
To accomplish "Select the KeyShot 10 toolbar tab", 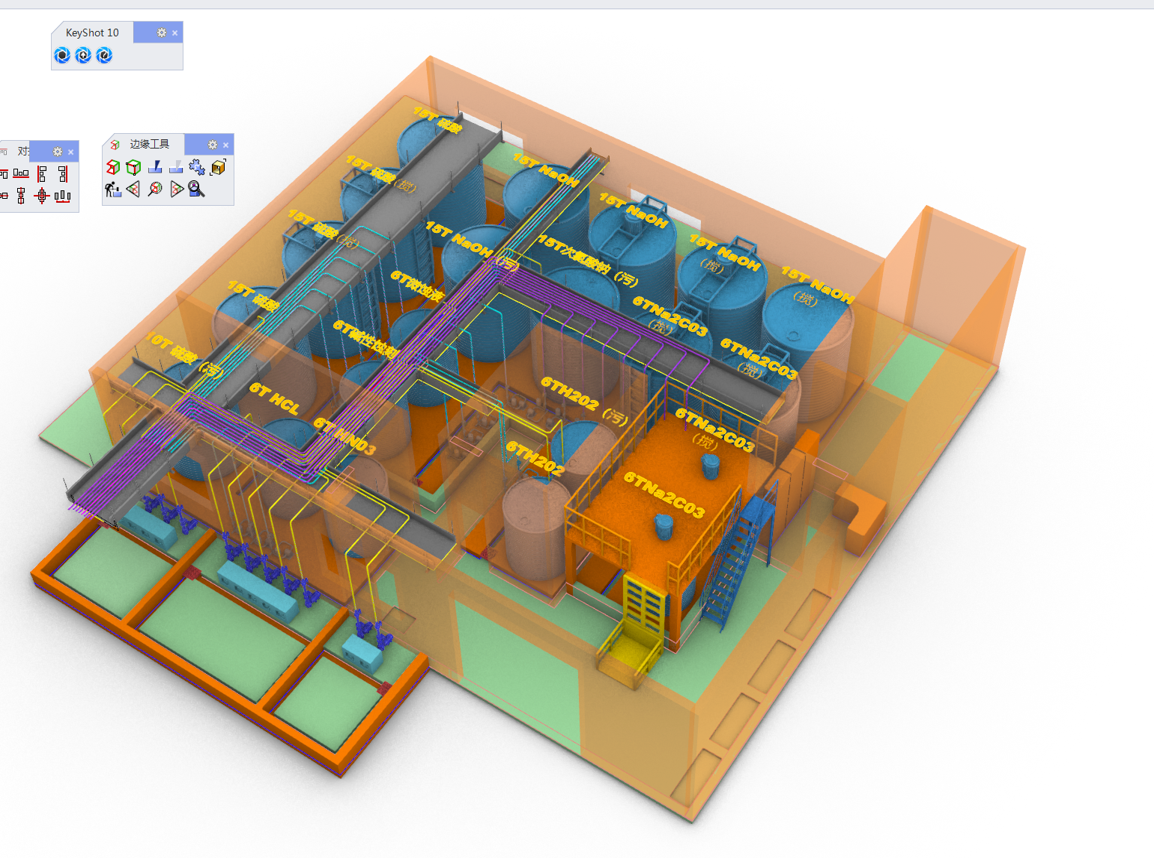I will (x=92, y=33).
